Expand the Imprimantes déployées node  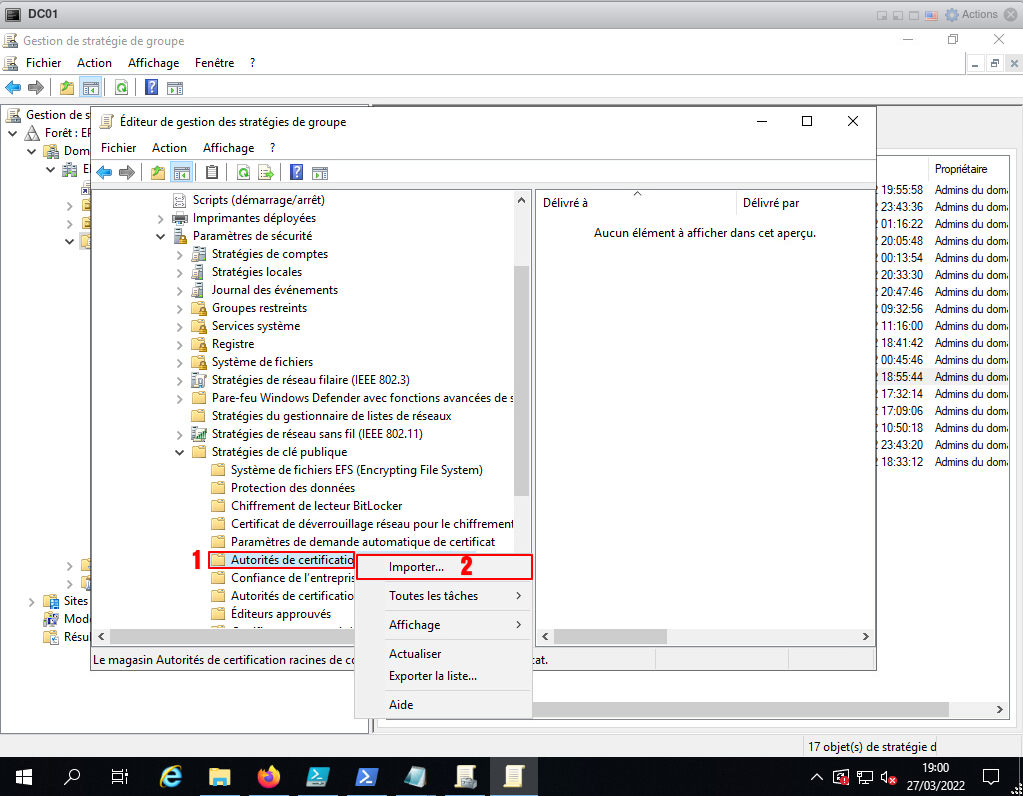click(x=161, y=218)
